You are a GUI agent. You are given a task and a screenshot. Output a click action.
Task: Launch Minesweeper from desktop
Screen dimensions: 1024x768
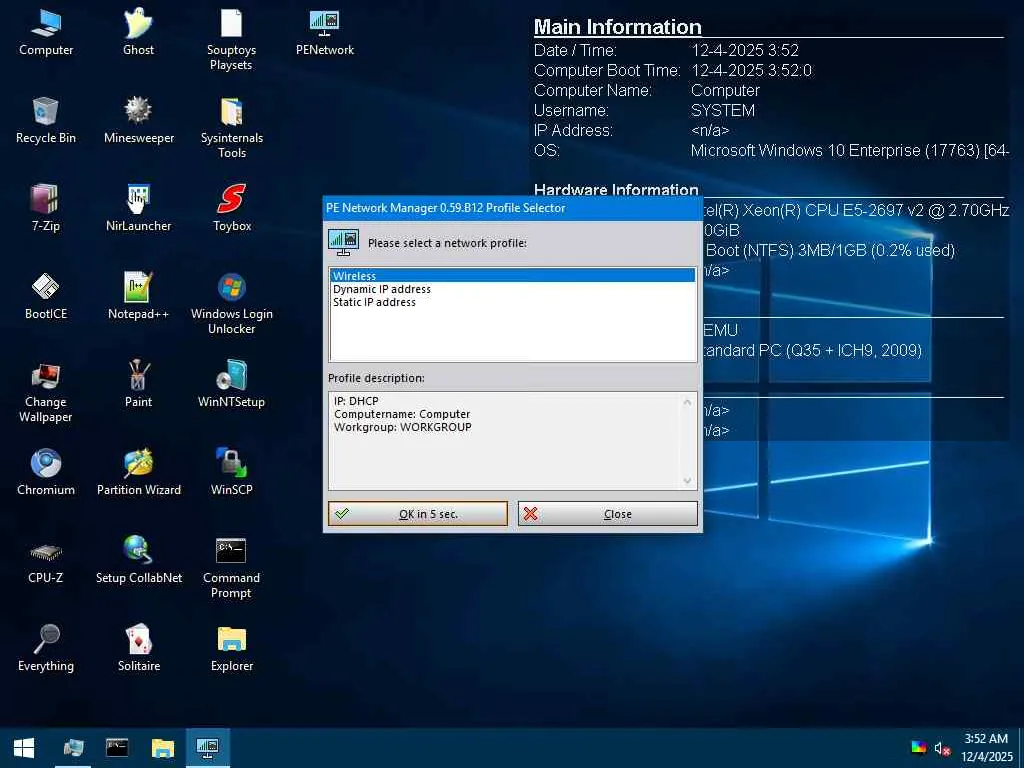pyautogui.click(x=138, y=121)
